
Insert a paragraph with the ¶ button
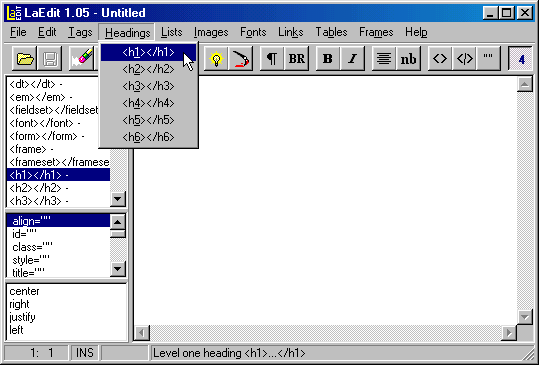tap(272, 59)
